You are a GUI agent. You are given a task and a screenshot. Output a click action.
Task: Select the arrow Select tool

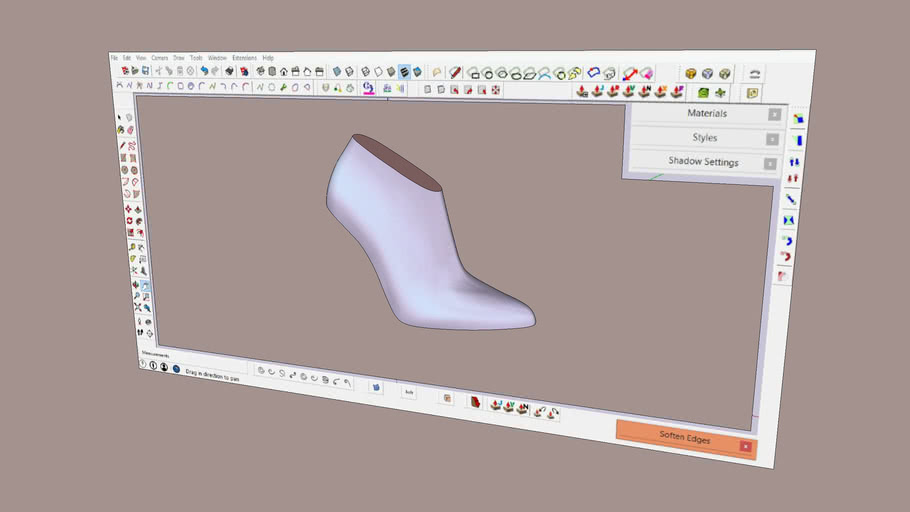tap(120, 117)
